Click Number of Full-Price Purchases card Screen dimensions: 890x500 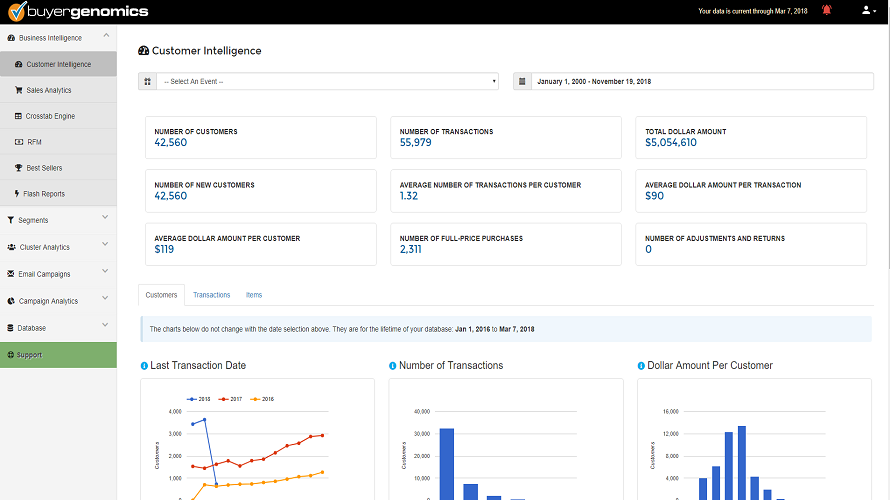[506, 244]
